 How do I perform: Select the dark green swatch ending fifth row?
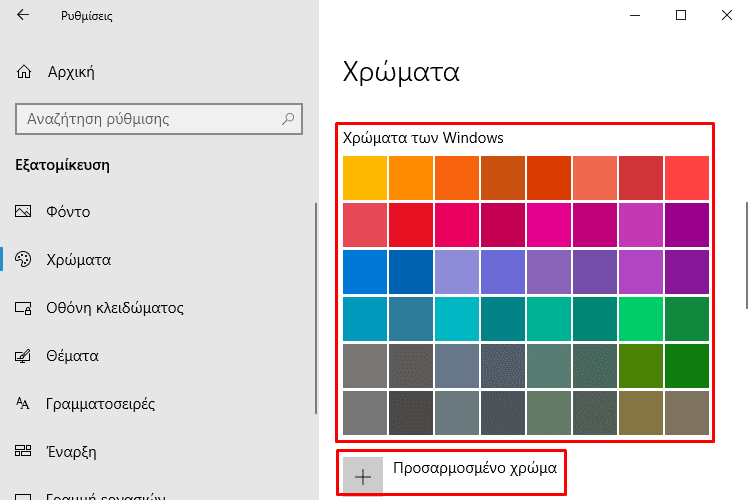pos(687,366)
